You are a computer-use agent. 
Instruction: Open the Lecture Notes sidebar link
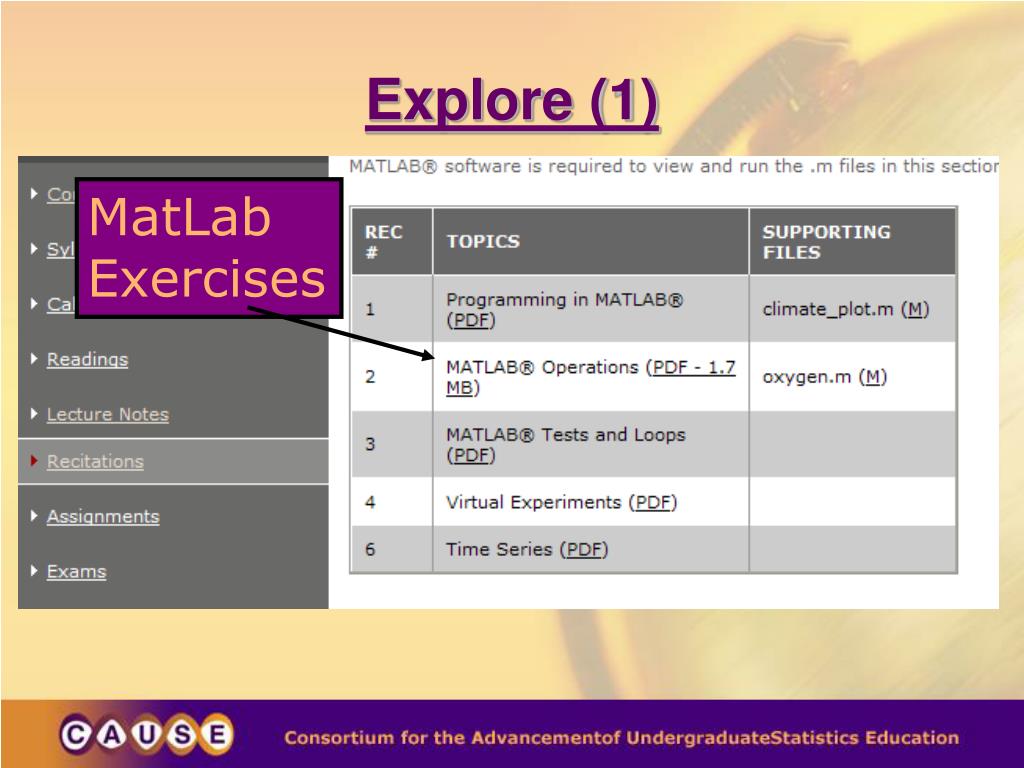pyautogui.click(x=108, y=414)
